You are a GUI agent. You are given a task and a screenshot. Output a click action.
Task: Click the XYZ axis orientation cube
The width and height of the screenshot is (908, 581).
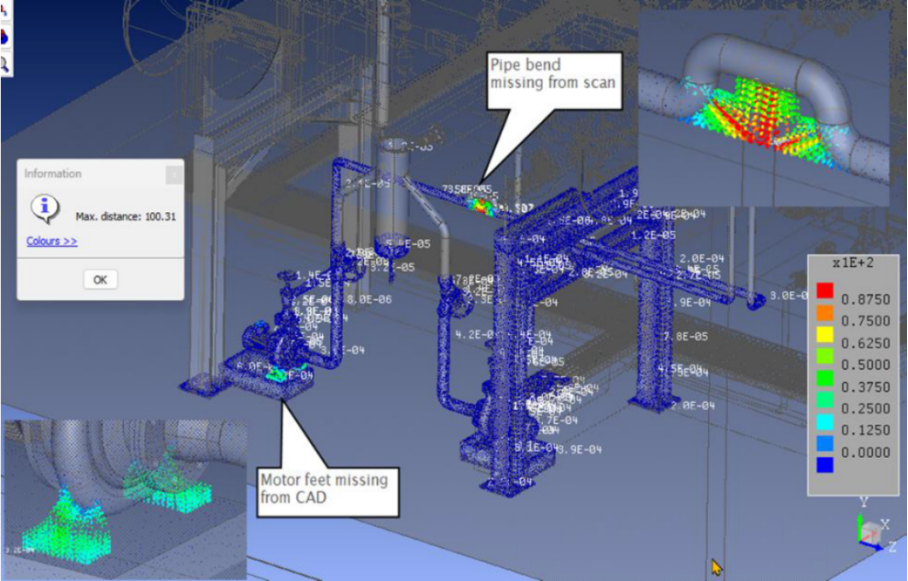point(872,529)
